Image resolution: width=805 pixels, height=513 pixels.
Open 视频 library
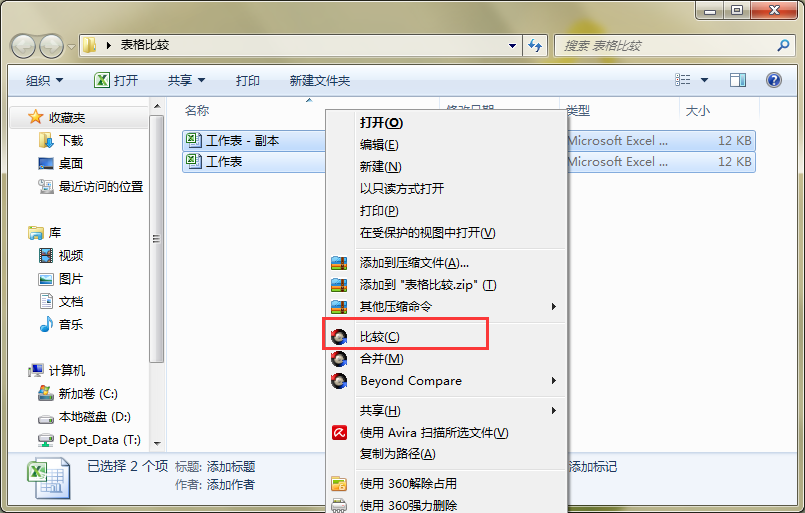(71, 256)
